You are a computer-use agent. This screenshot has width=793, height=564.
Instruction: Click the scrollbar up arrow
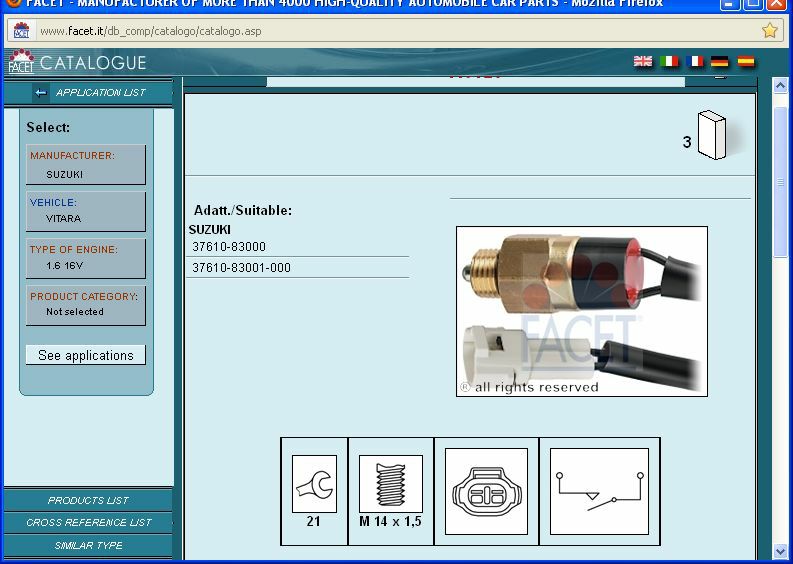point(780,85)
